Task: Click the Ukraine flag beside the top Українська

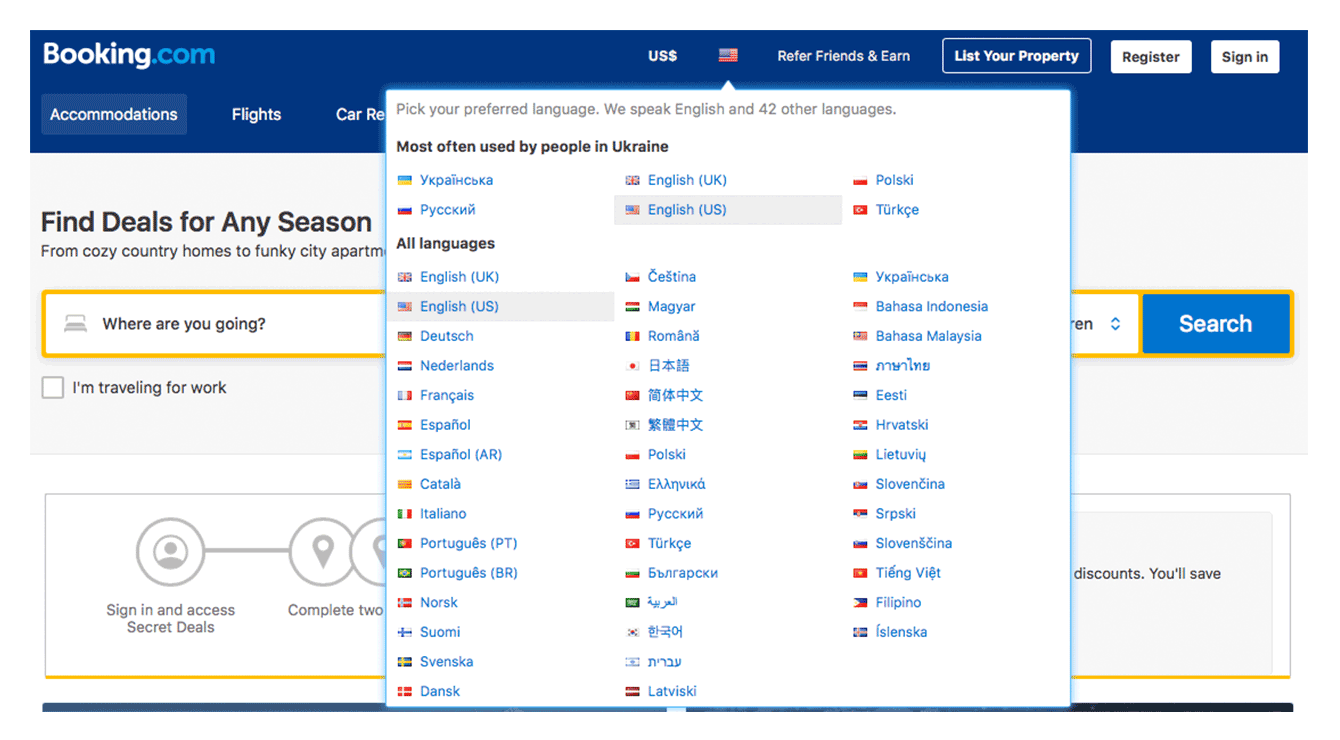Action: tap(405, 181)
